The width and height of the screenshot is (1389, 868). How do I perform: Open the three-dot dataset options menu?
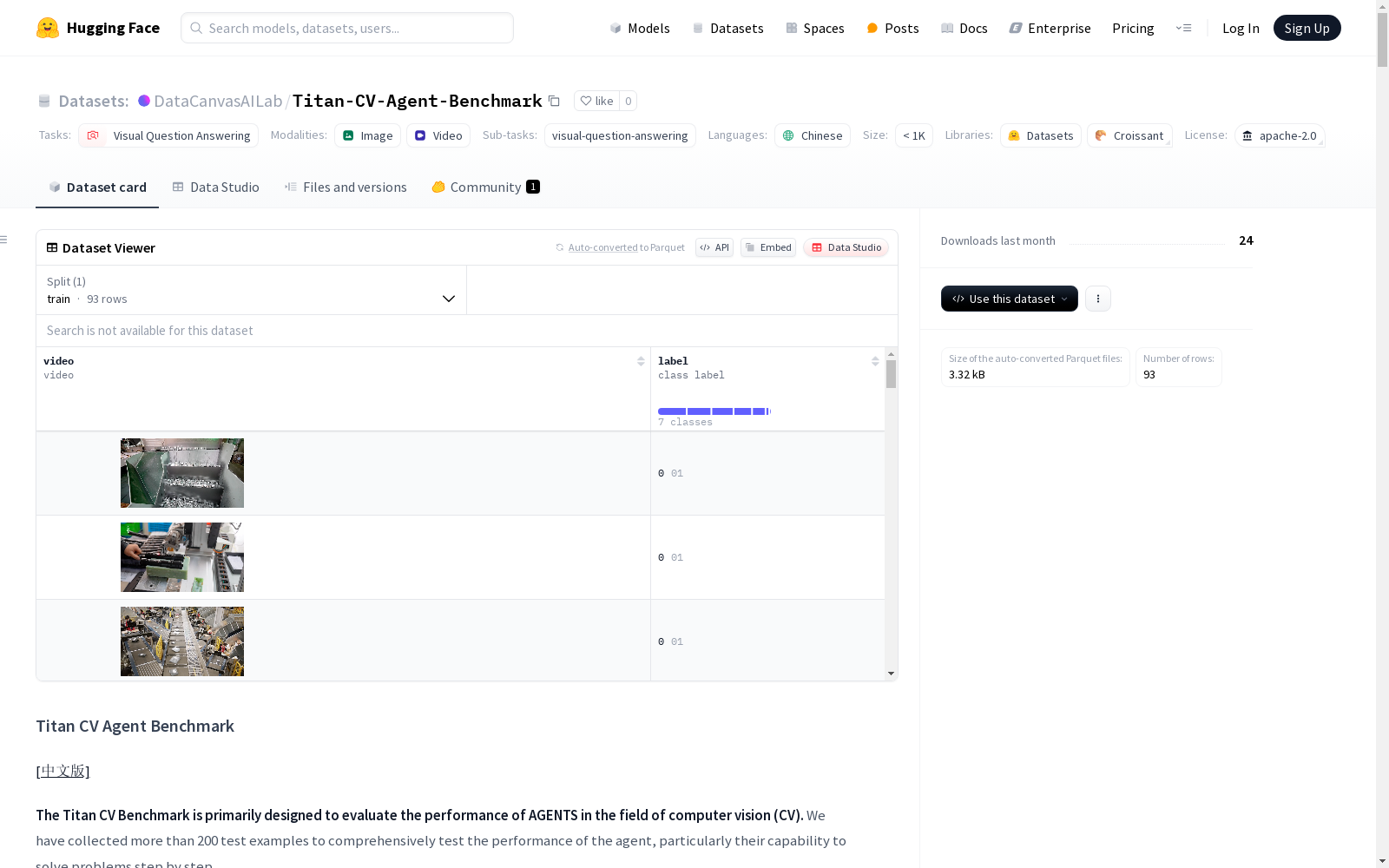(x=1098, y=299)
